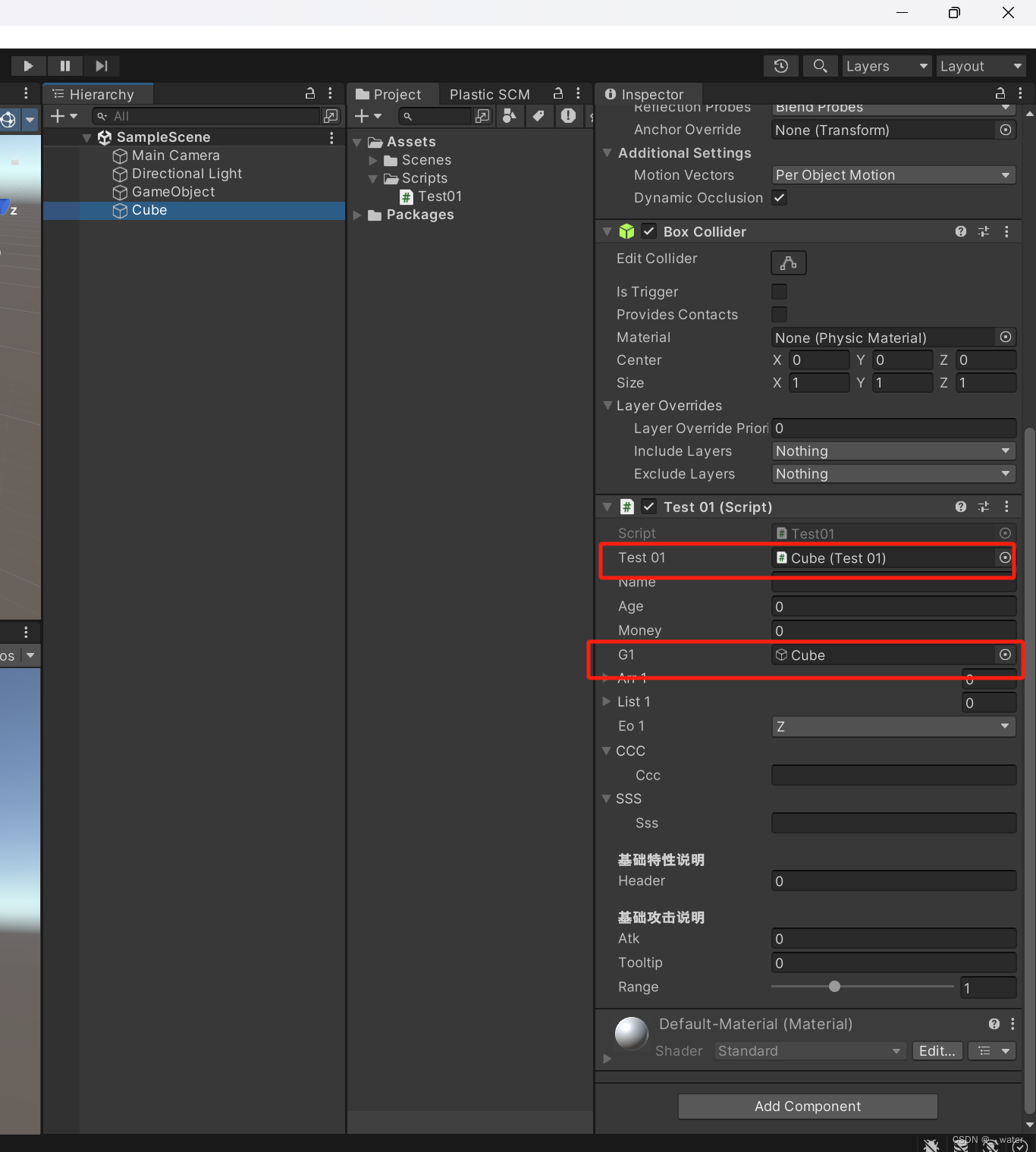Click the undo history icon in the toolbar
1036x1152 pixels.
tap(780, 66)
